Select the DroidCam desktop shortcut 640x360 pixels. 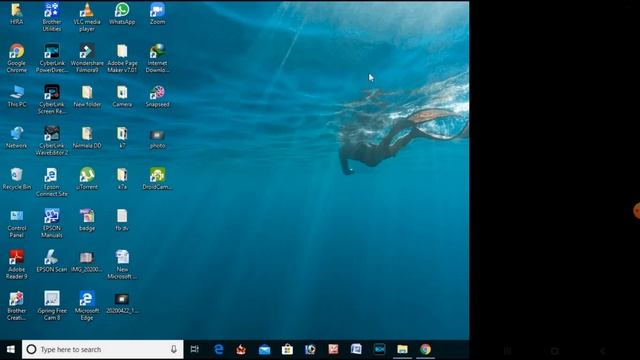[157, 179]
